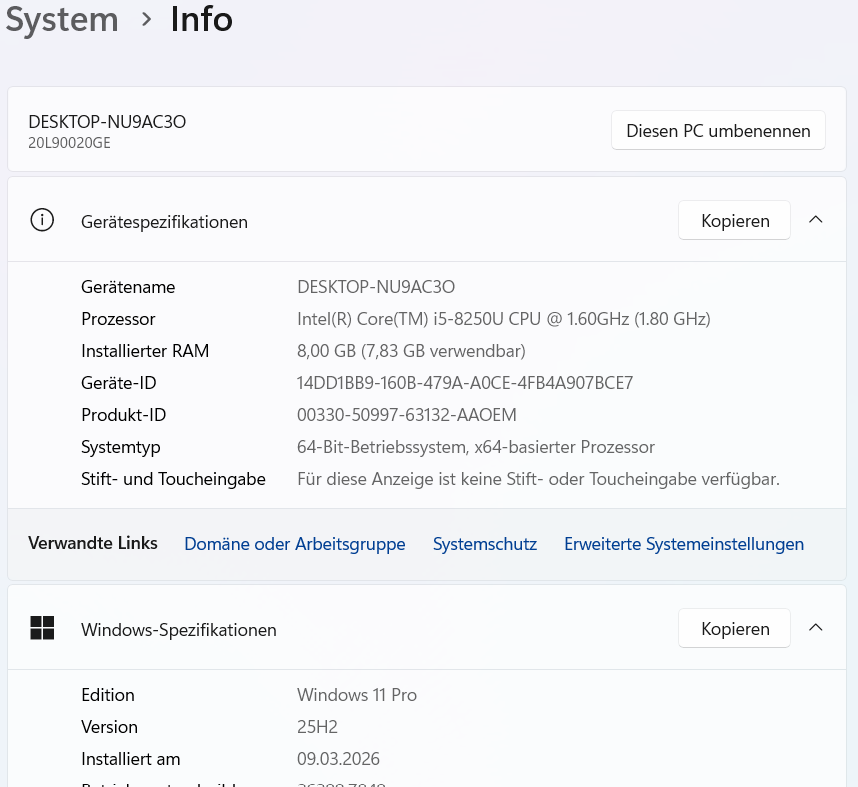Click the Installierter RAM label
The width and height of the screenshot is (858, 787).
pos(145,351)
